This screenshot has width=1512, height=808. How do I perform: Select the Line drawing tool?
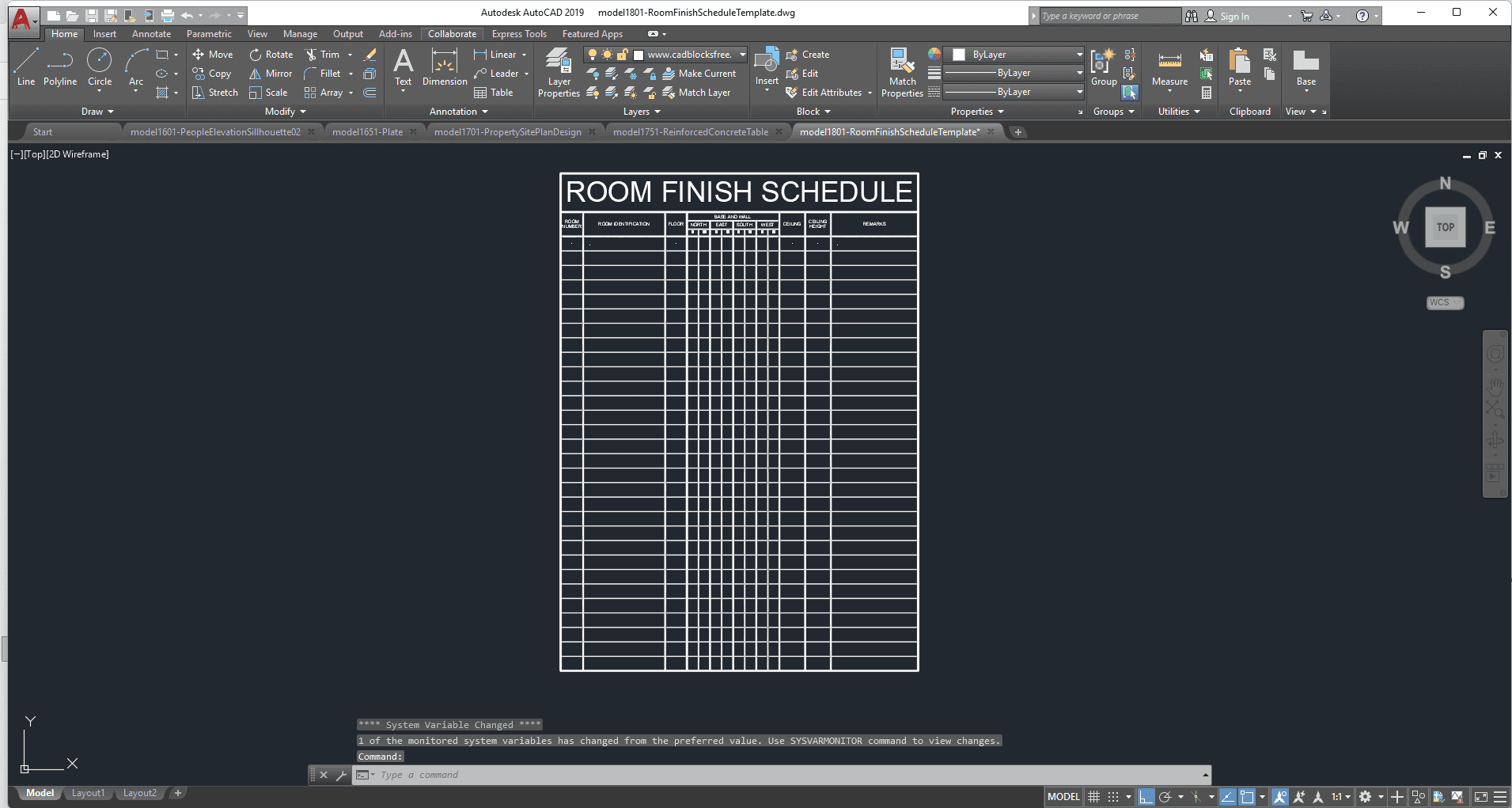[x=25, y=66]
